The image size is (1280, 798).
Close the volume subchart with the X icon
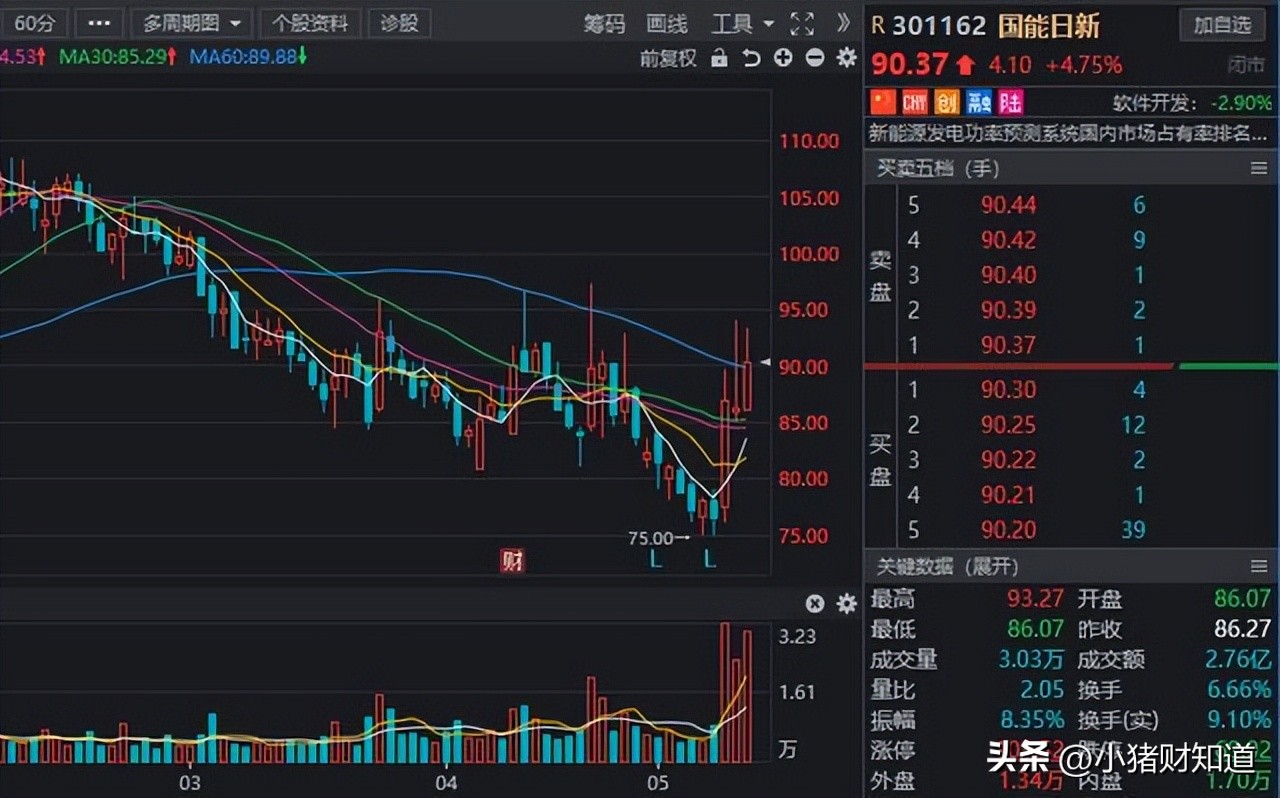[x=815, y=603]
